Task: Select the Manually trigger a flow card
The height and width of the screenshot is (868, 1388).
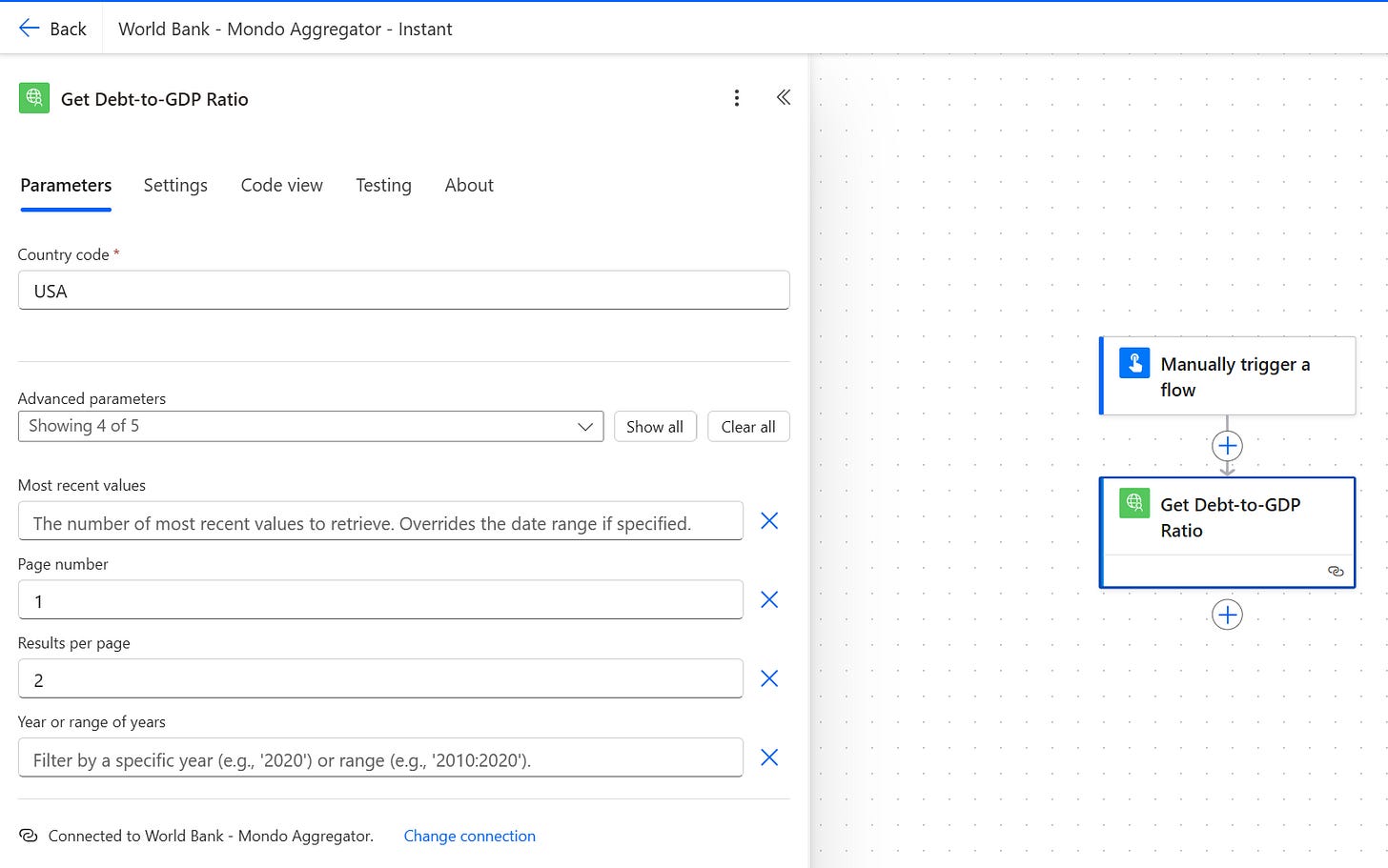Action: (1228, 375)
